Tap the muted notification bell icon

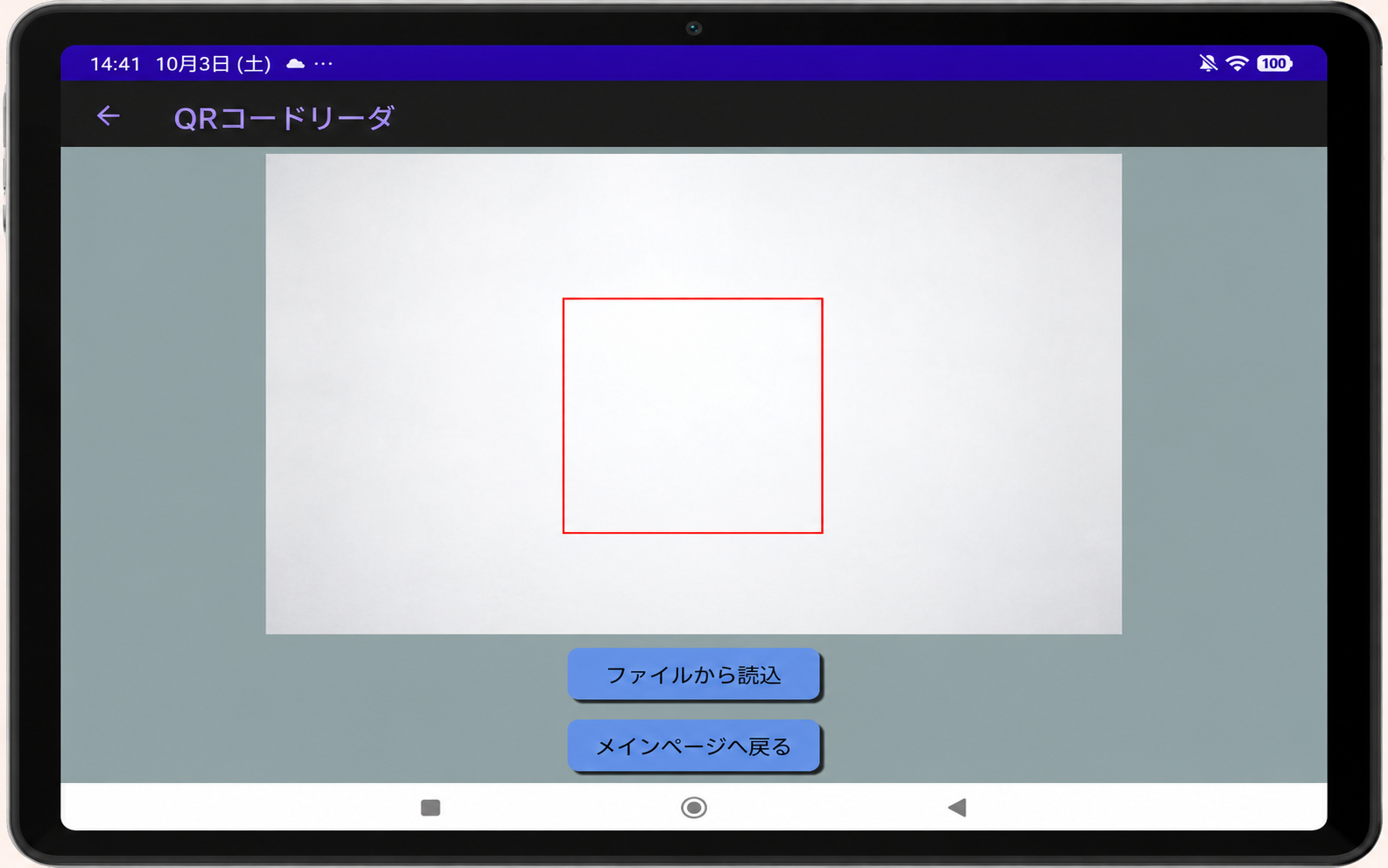point(1209,63)
